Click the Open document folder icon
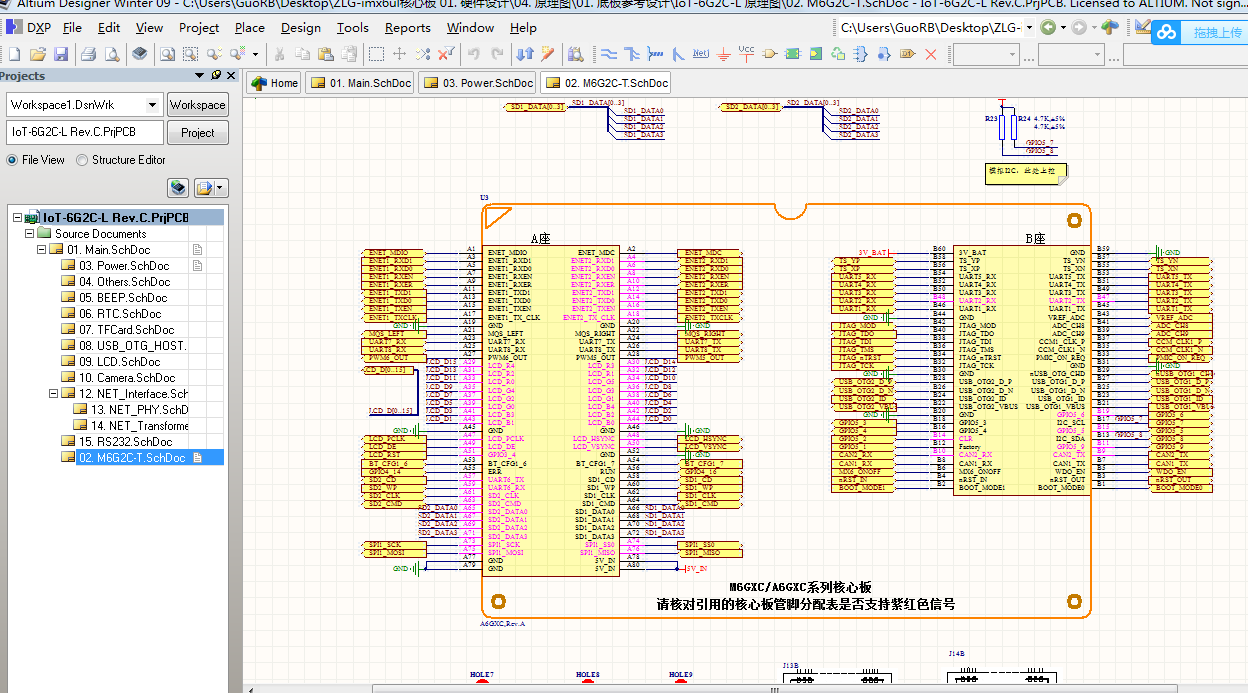The height and width of the screenshot is (693, 1248). coord(37,53)
